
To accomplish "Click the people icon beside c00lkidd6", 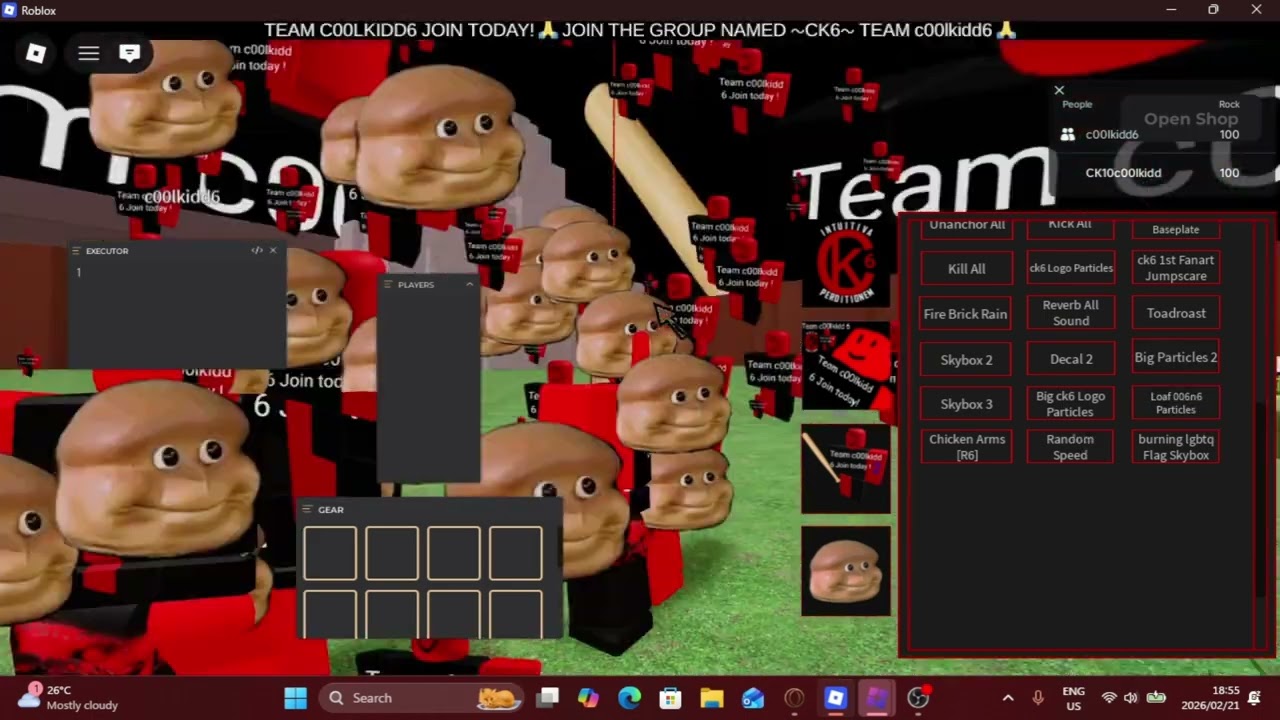I will [x=1067, y=135].
